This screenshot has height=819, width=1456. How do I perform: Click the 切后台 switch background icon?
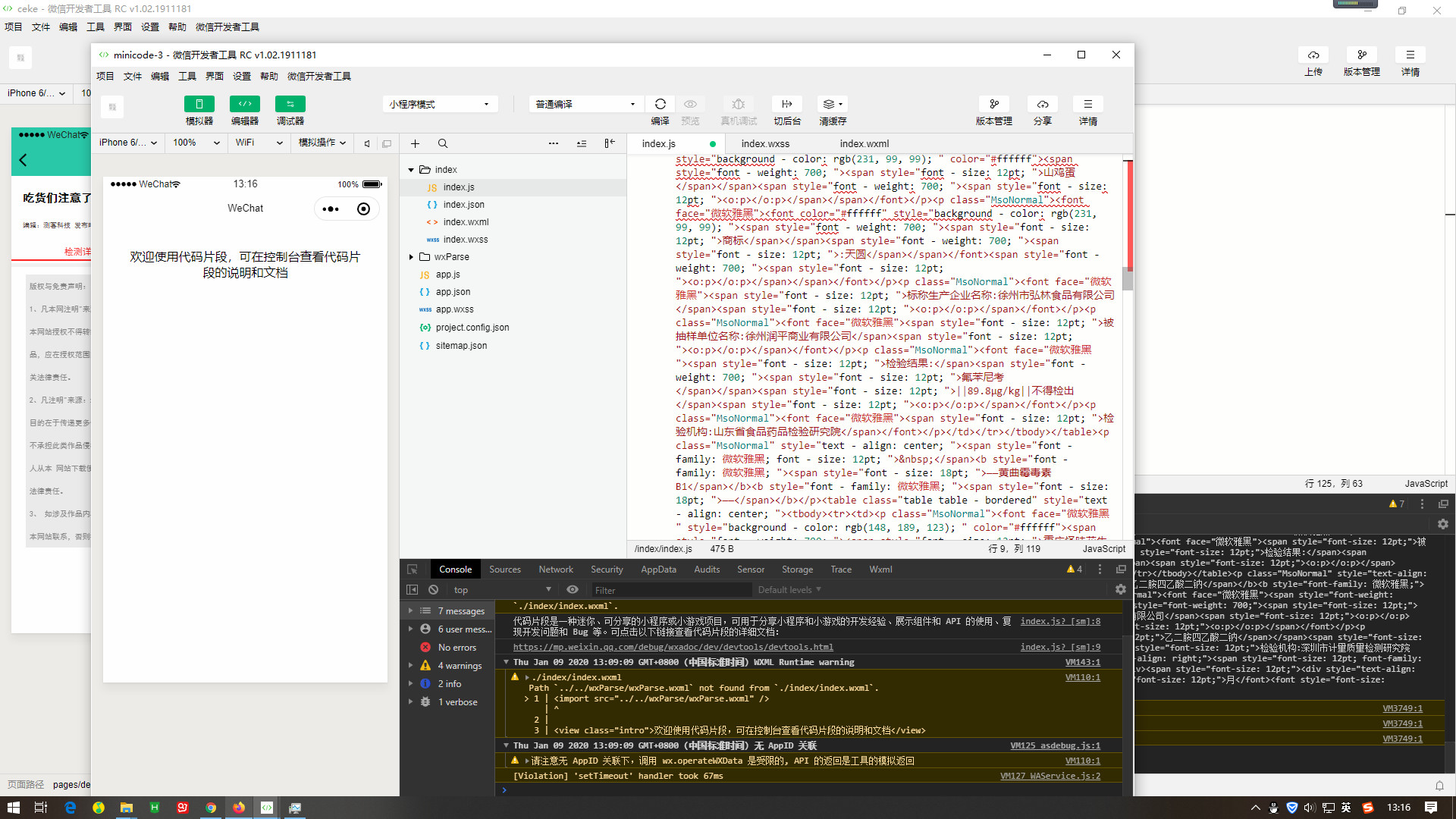pos(786,104)
